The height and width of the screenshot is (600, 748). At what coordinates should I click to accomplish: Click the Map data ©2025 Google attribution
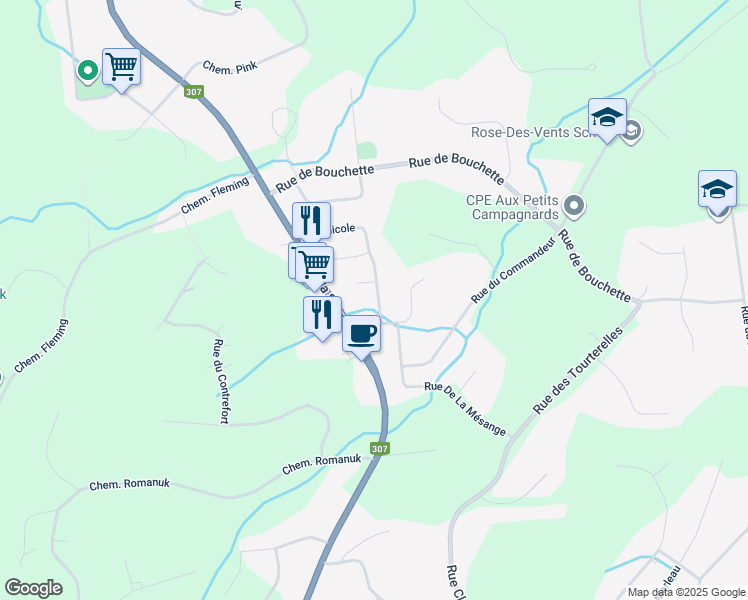(x=686, y=592)
